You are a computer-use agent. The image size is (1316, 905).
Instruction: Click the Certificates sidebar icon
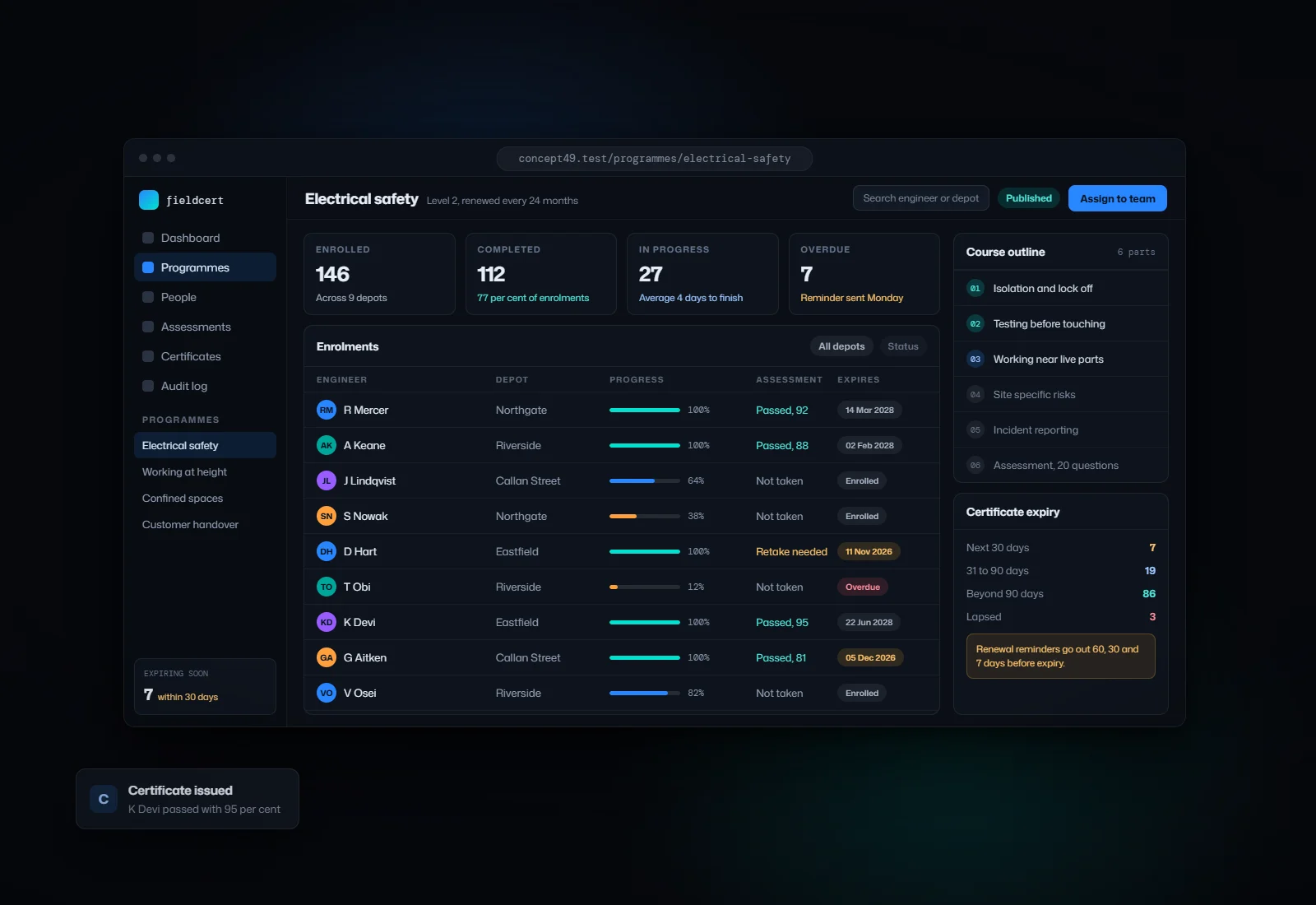coord(148,356)
